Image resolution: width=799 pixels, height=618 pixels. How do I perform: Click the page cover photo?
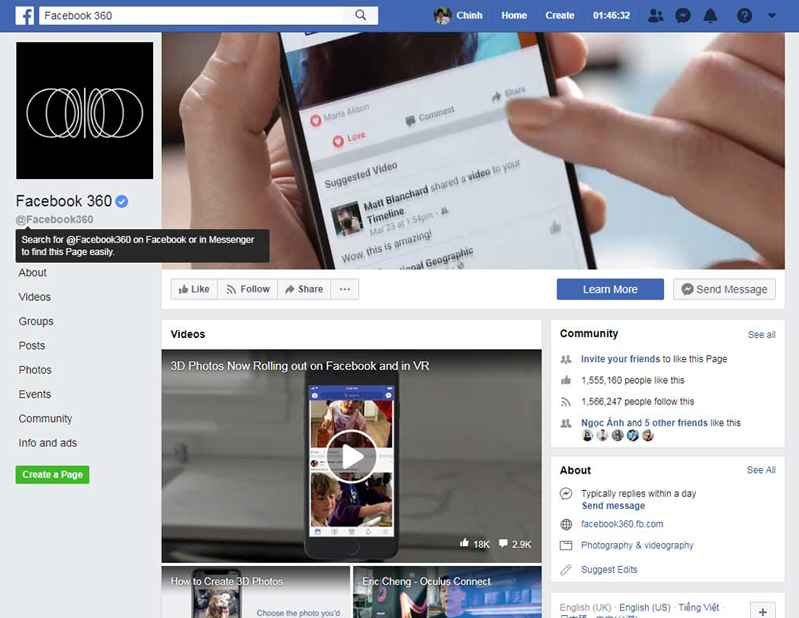click(473, 151)
